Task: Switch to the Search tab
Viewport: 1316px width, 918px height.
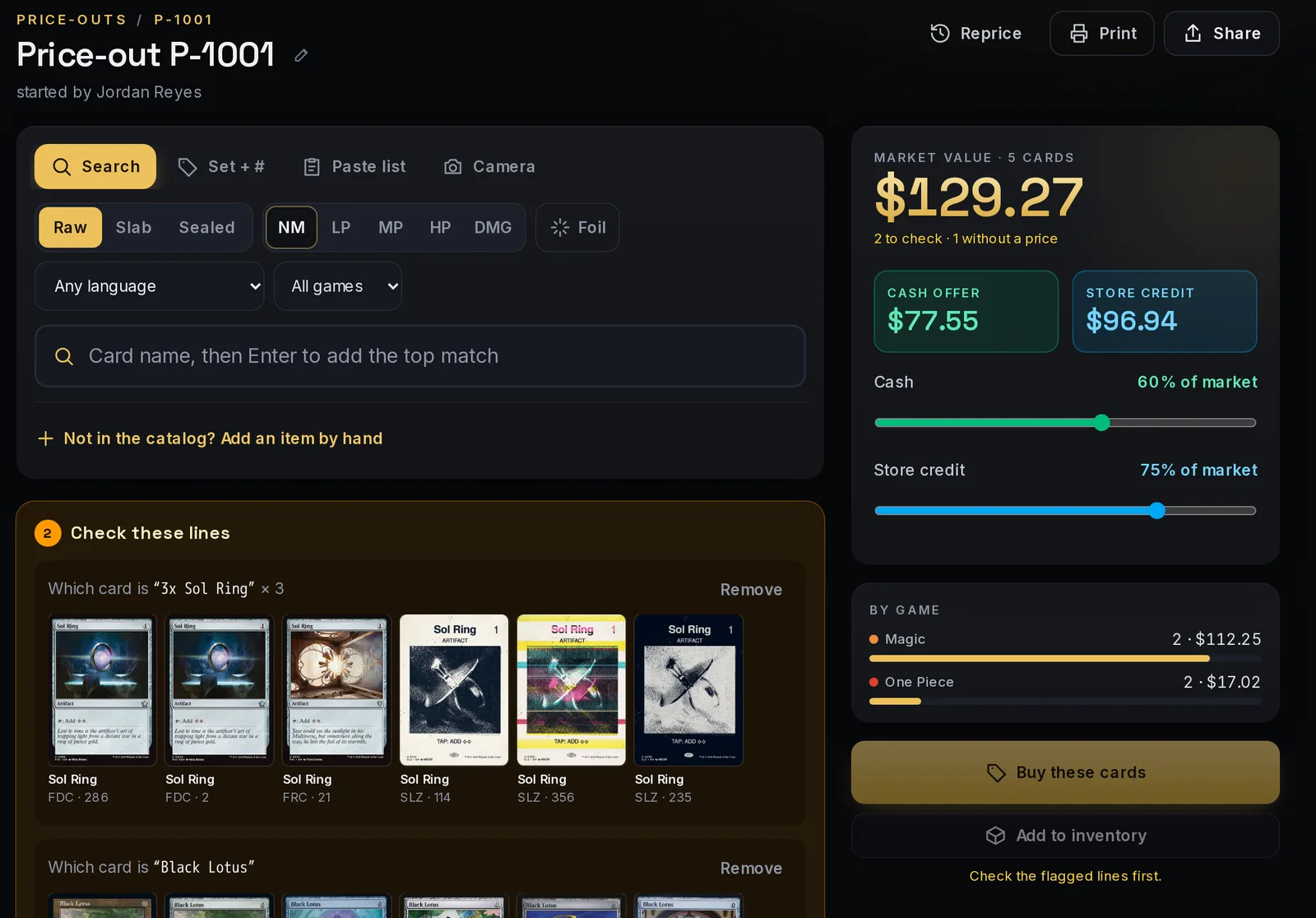Action: [95, 166]
